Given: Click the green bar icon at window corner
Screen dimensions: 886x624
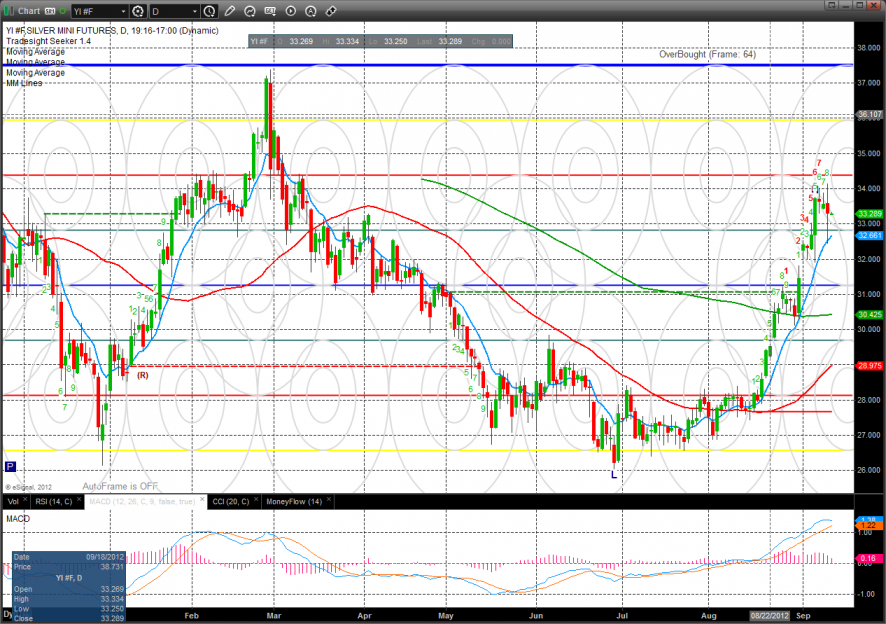Looking at the screenshot, I should pyautogui.click(x=8, y=11).
